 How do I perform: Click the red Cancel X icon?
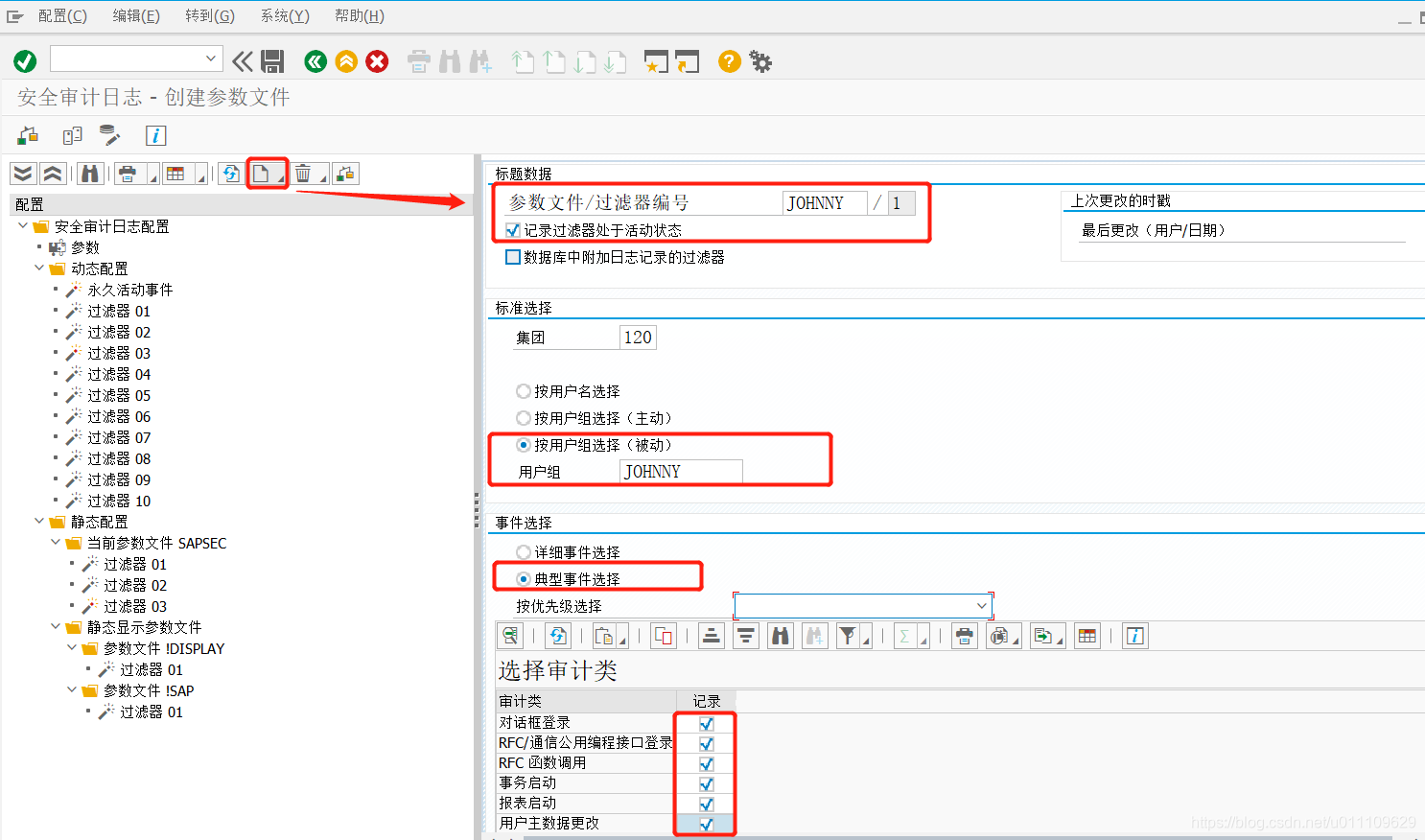click(x=378, y=61)
